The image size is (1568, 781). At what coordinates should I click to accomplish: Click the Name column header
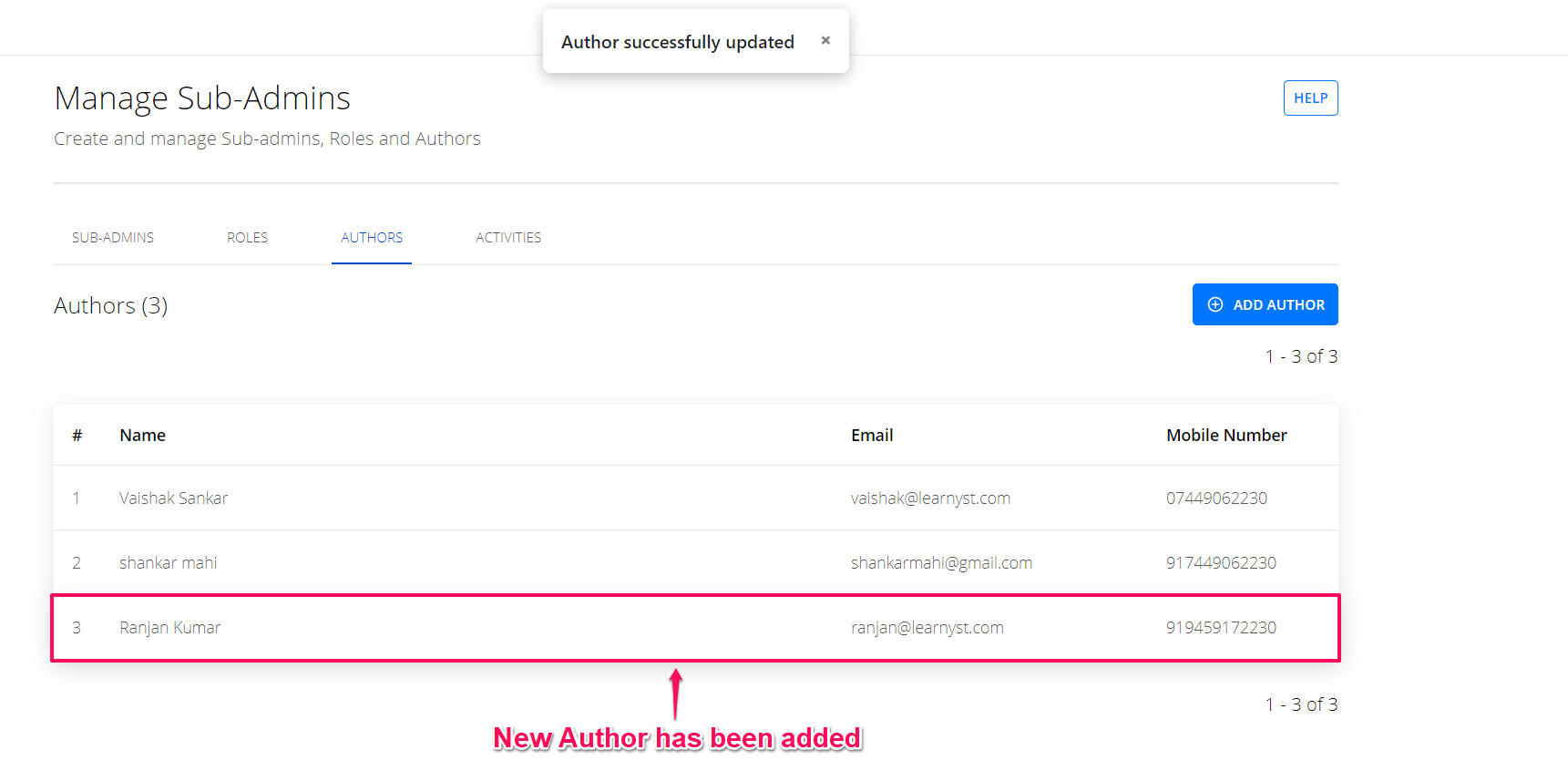click(142, 436)
